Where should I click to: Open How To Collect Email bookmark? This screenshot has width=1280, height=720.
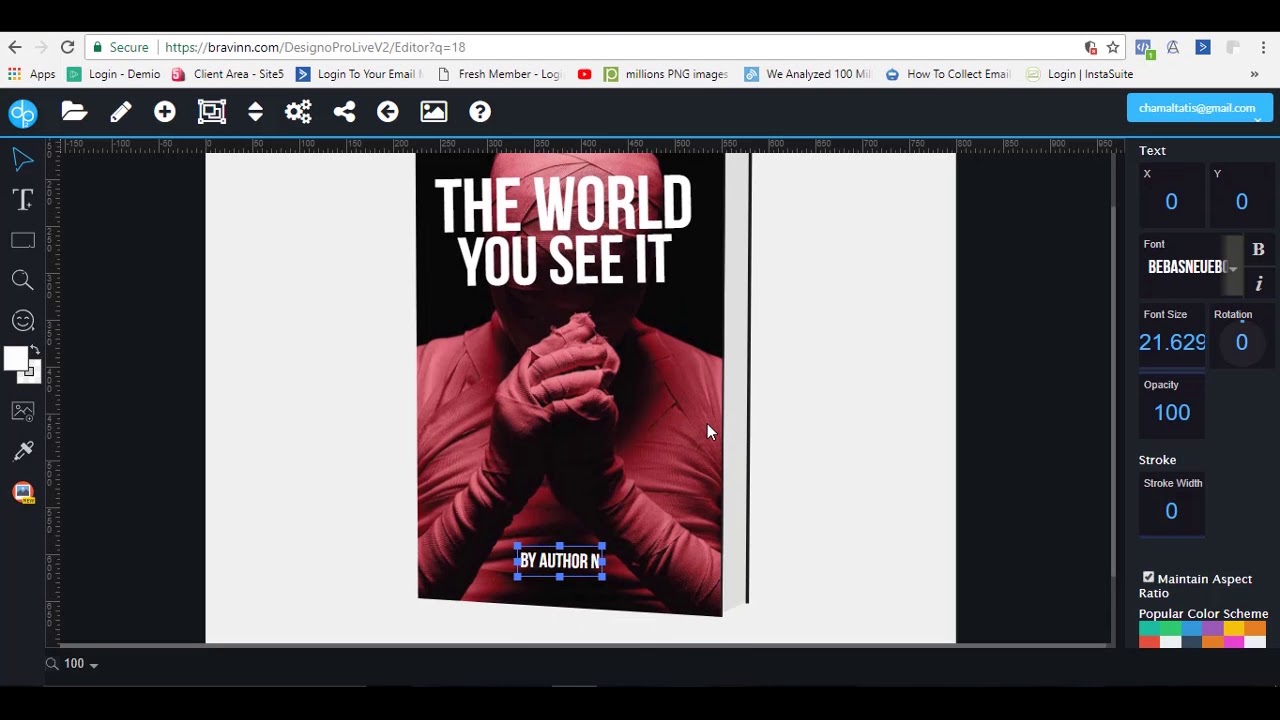click(948, 74)
